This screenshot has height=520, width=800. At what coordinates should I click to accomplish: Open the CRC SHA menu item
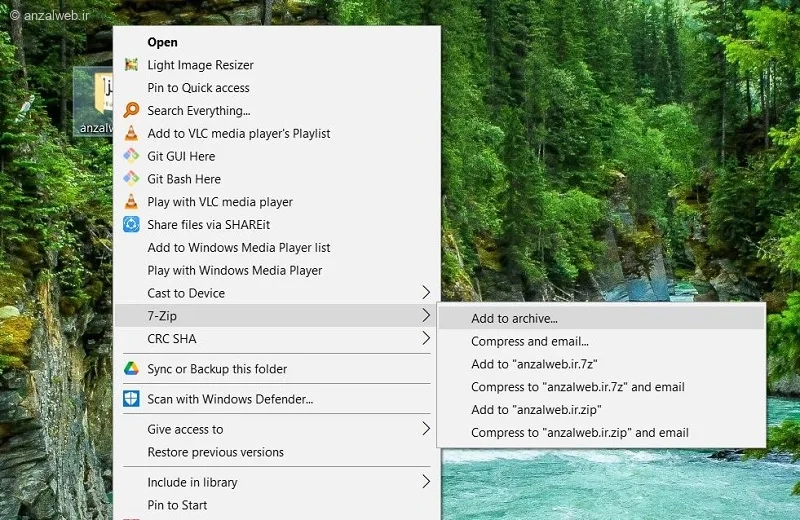coord(277,338)
